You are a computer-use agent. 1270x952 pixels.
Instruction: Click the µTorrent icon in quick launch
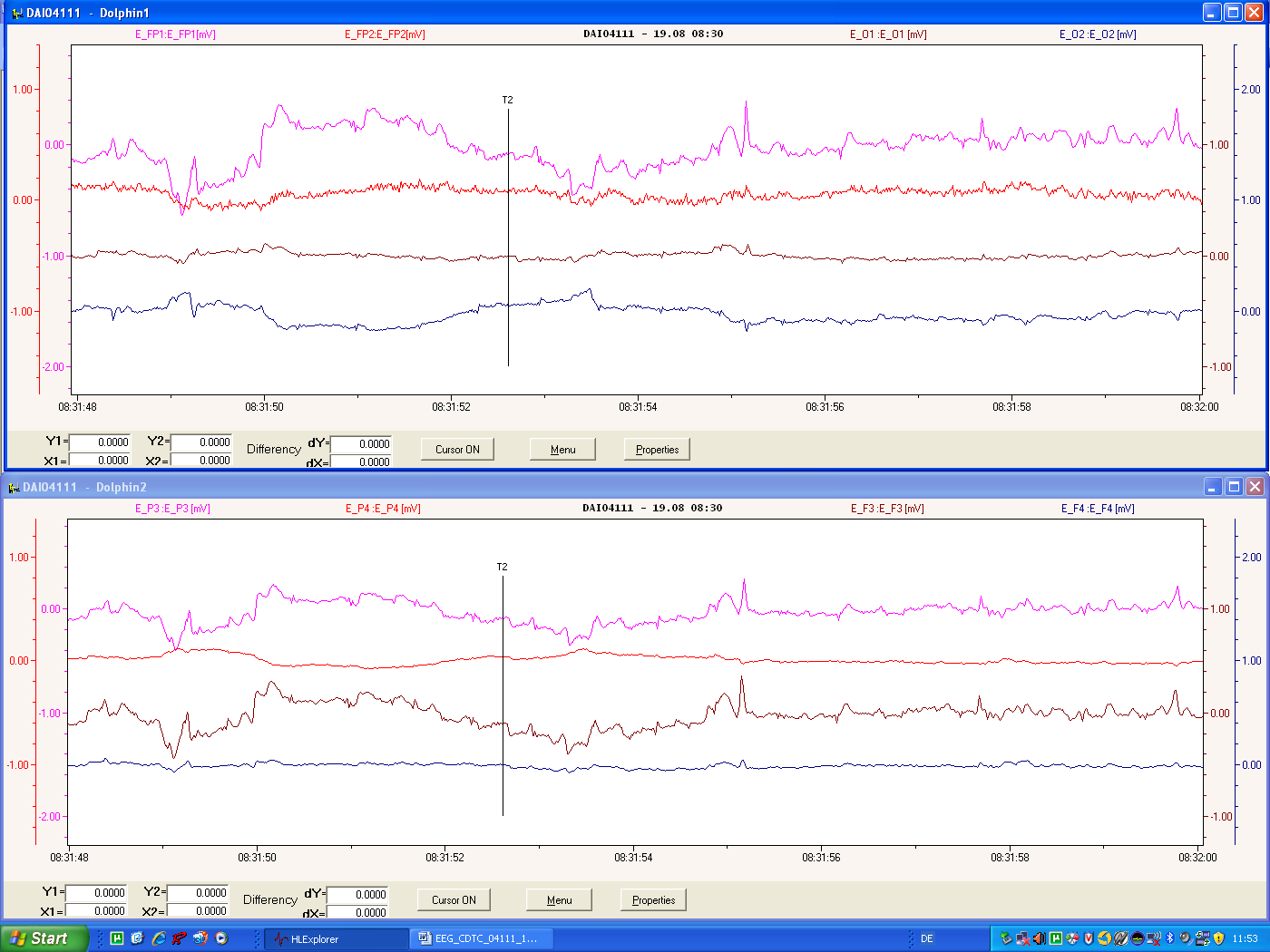coord(117,938)
